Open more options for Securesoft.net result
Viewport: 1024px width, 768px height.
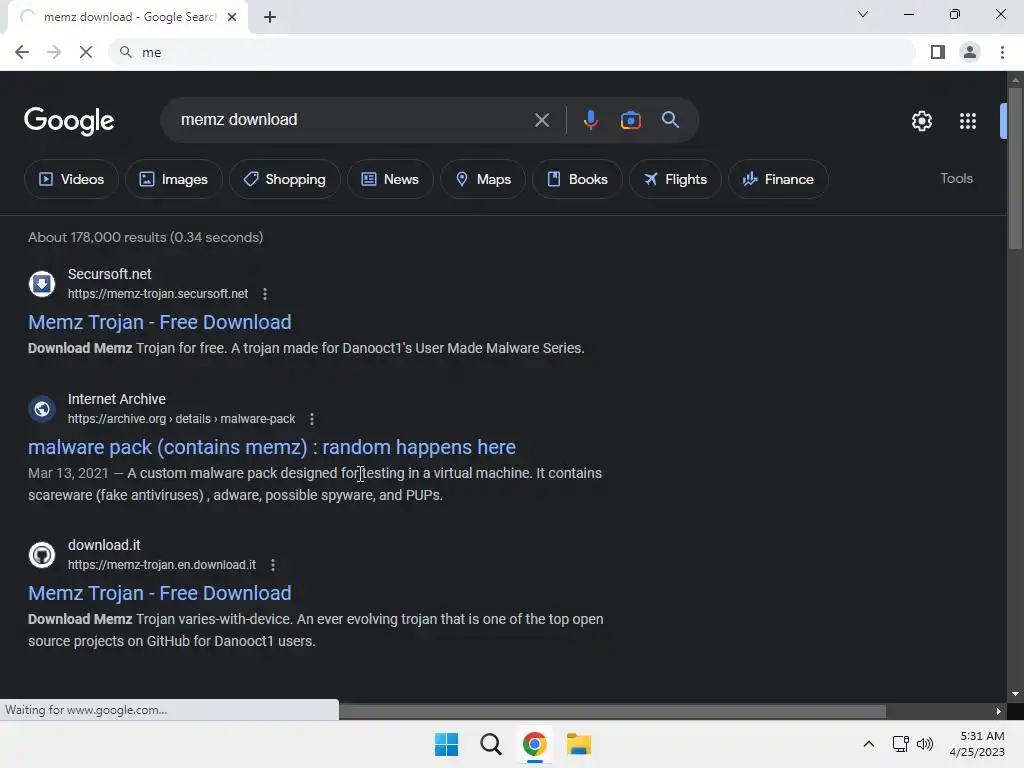click(x=264, y=294)
